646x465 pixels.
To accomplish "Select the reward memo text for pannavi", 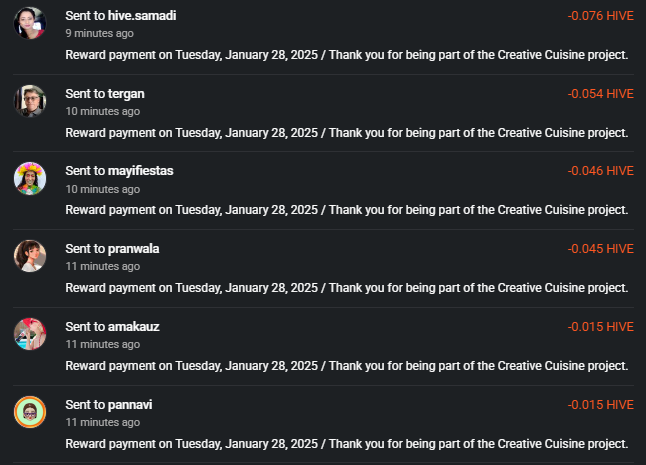I will (x=346, y=444).
